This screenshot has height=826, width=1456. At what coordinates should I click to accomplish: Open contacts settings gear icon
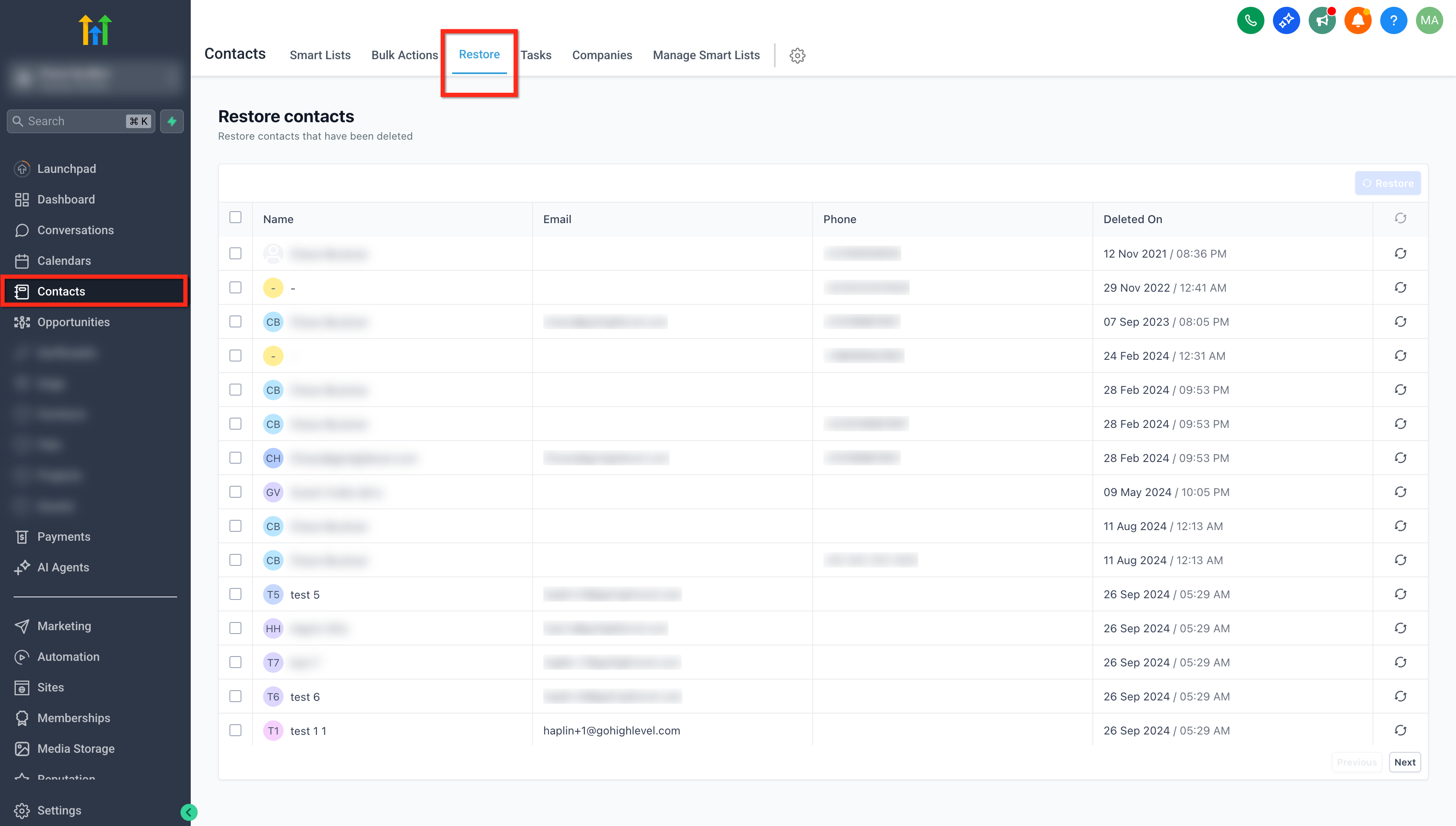797,56
